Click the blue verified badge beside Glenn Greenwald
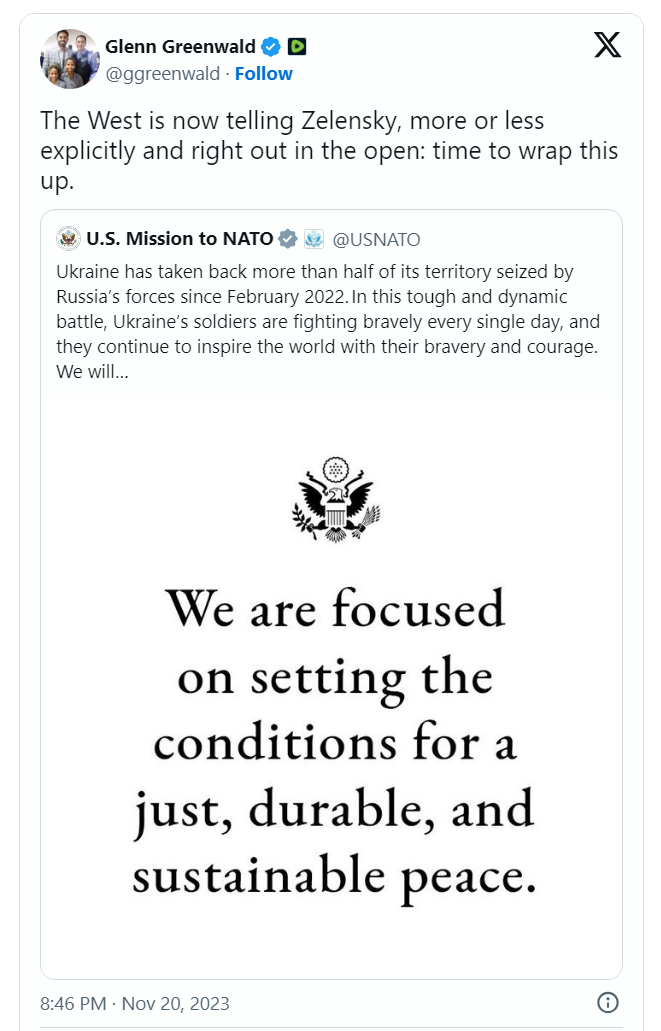Viewport: 661px width, 1031px height. tap(270, 47)
